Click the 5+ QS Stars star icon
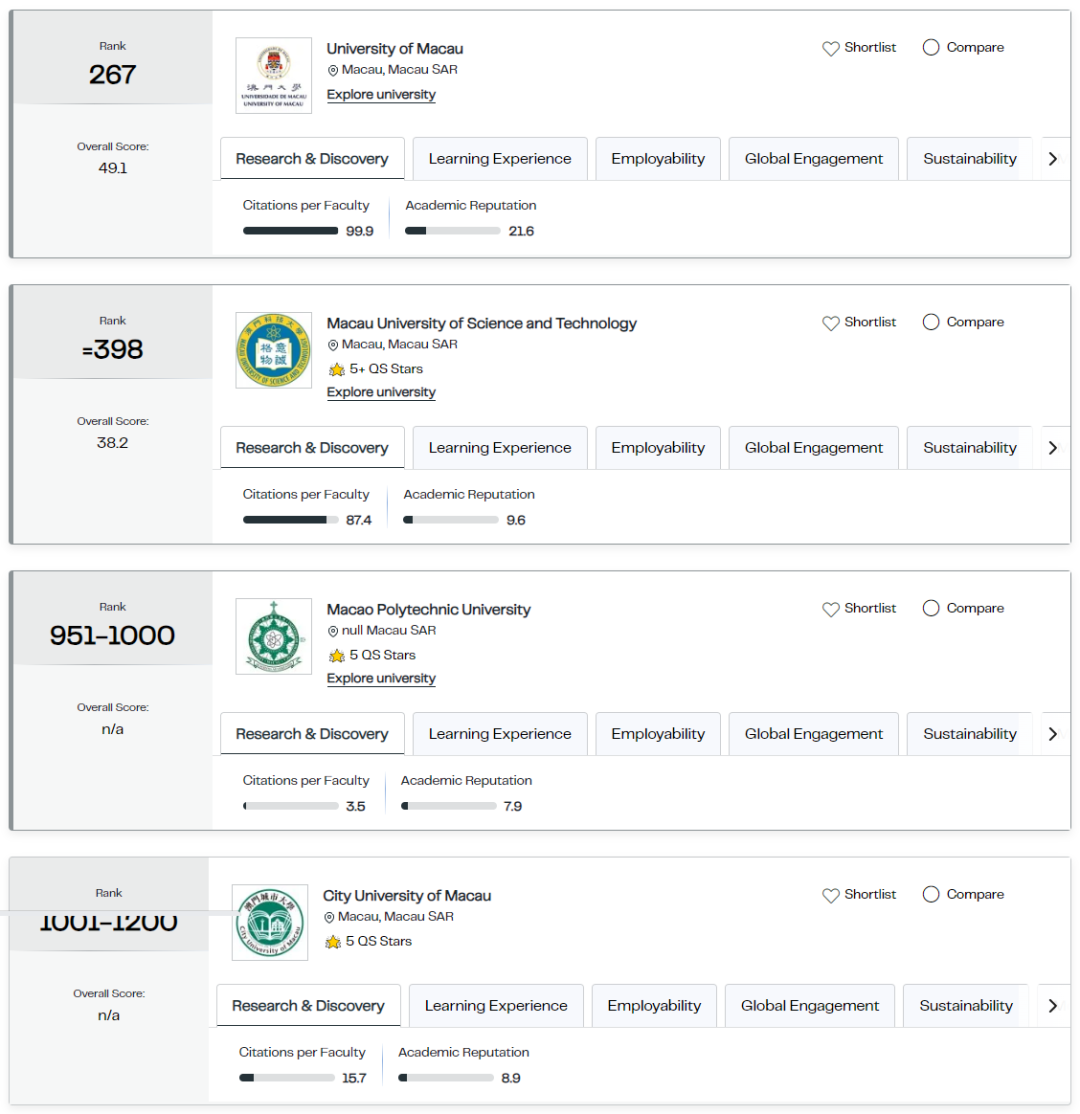The height and width of the screenshot is (1114, 1080). coord(337,369)
